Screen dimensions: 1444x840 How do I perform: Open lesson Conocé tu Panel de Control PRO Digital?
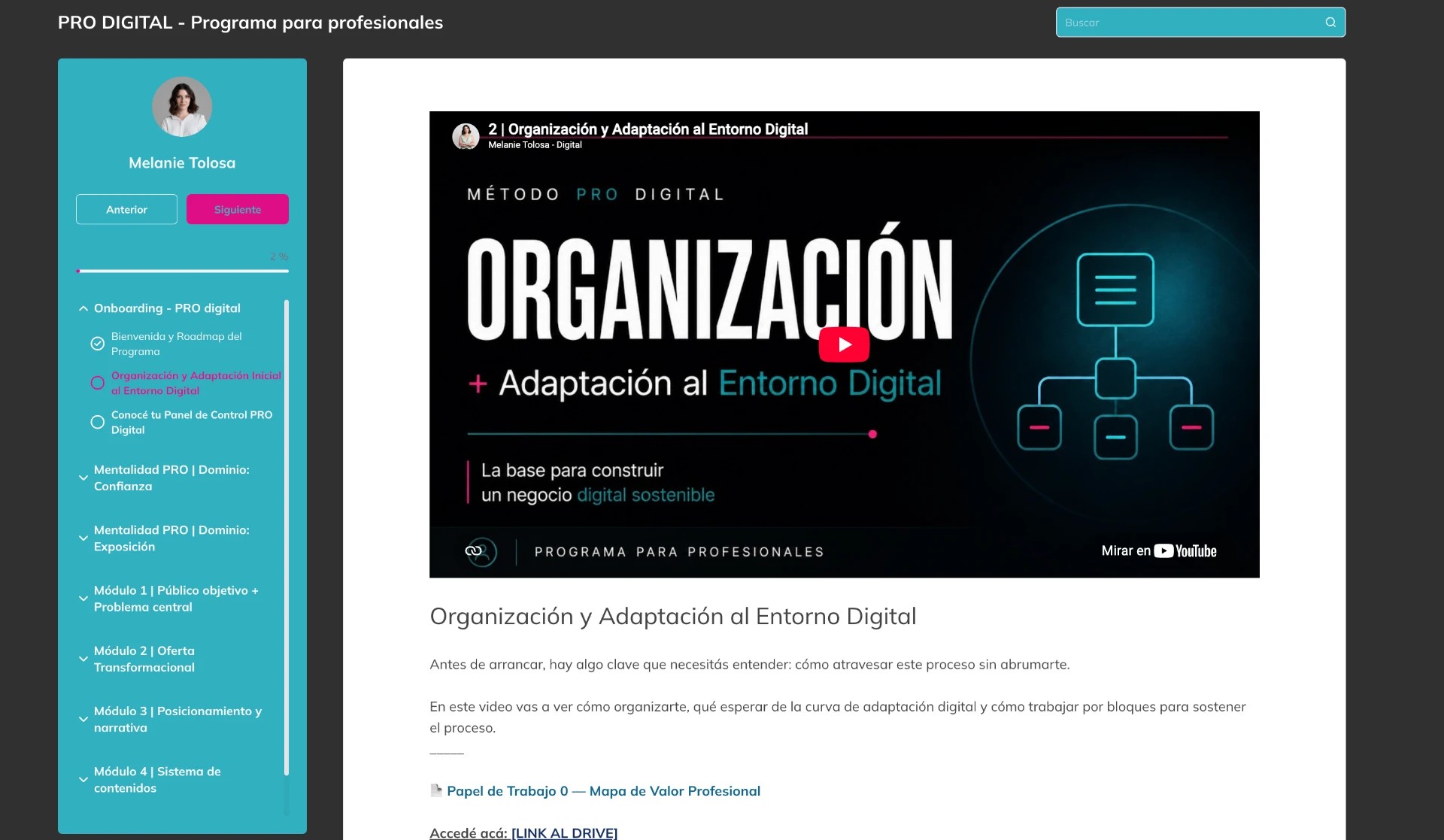(192, 422)
